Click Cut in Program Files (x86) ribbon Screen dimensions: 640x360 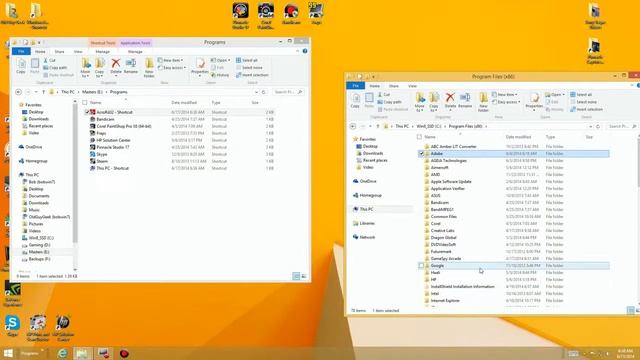(x=384, y=95)
